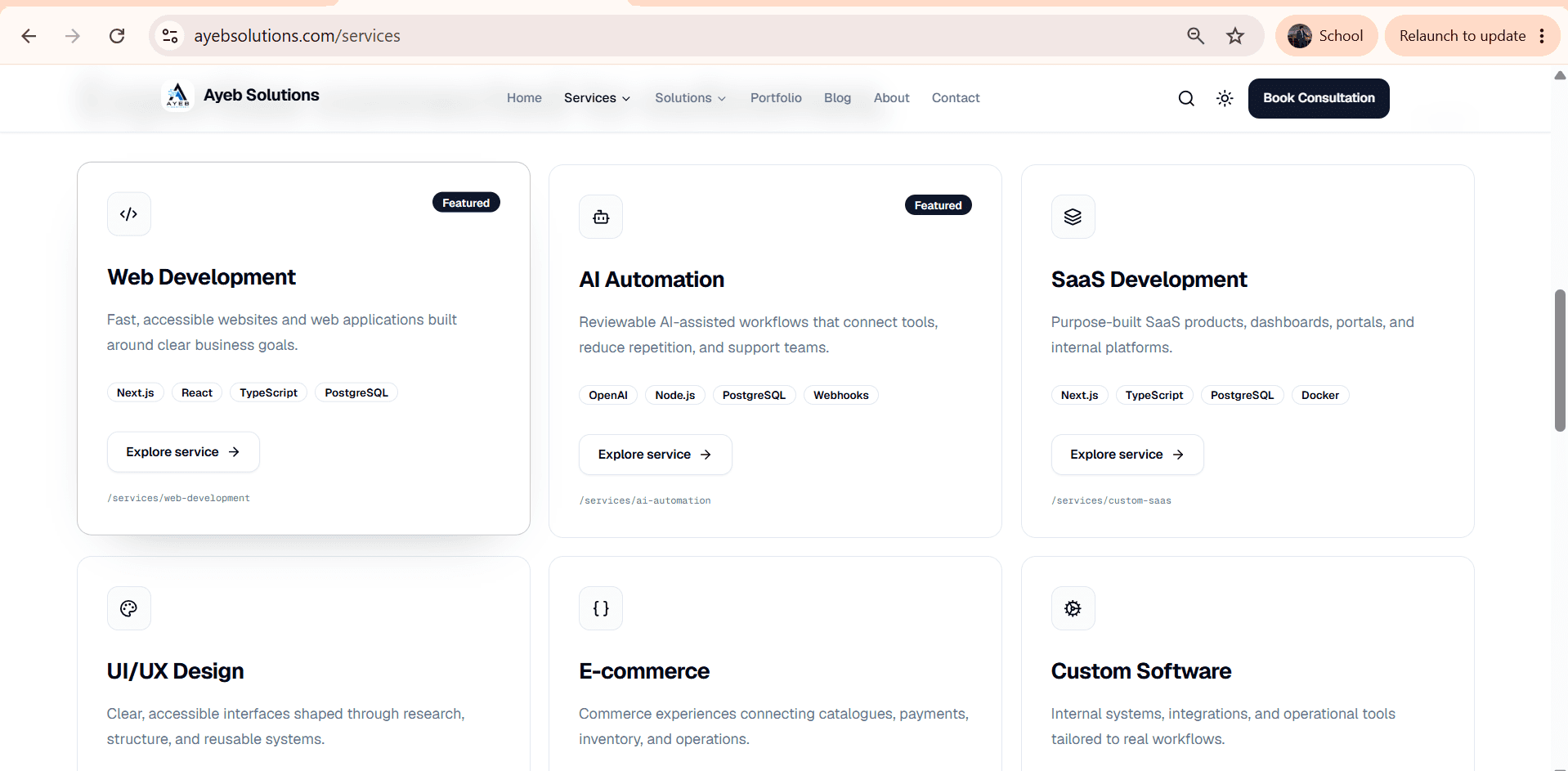Screen dimensions: 1568x771
Task: Explore service for Web Development
Action: [183, 452]
